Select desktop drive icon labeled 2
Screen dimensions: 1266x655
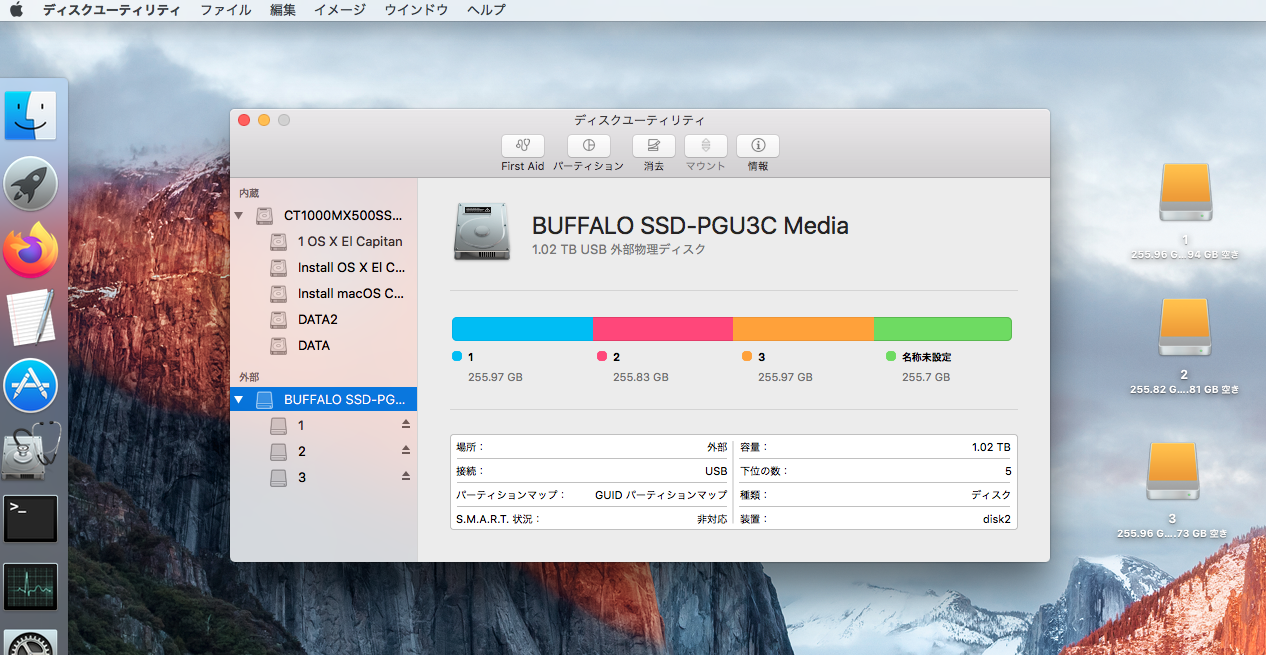click(x=1185, y=327)
